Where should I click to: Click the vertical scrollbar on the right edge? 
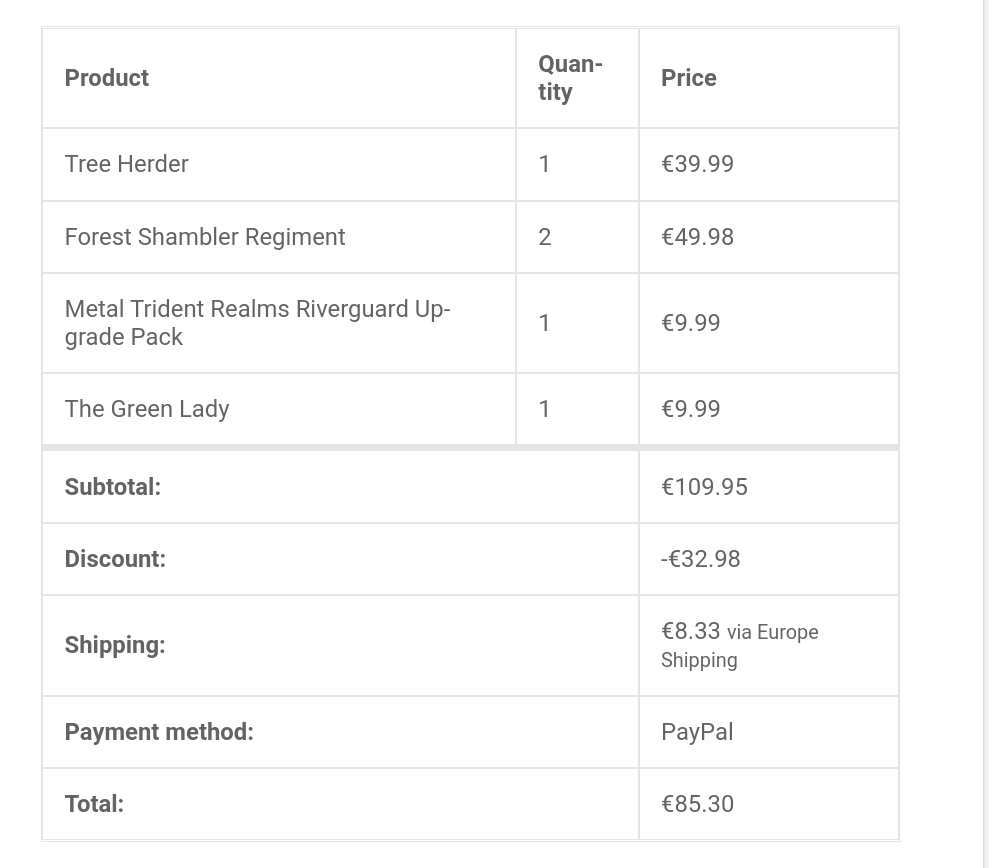point(987,434)
